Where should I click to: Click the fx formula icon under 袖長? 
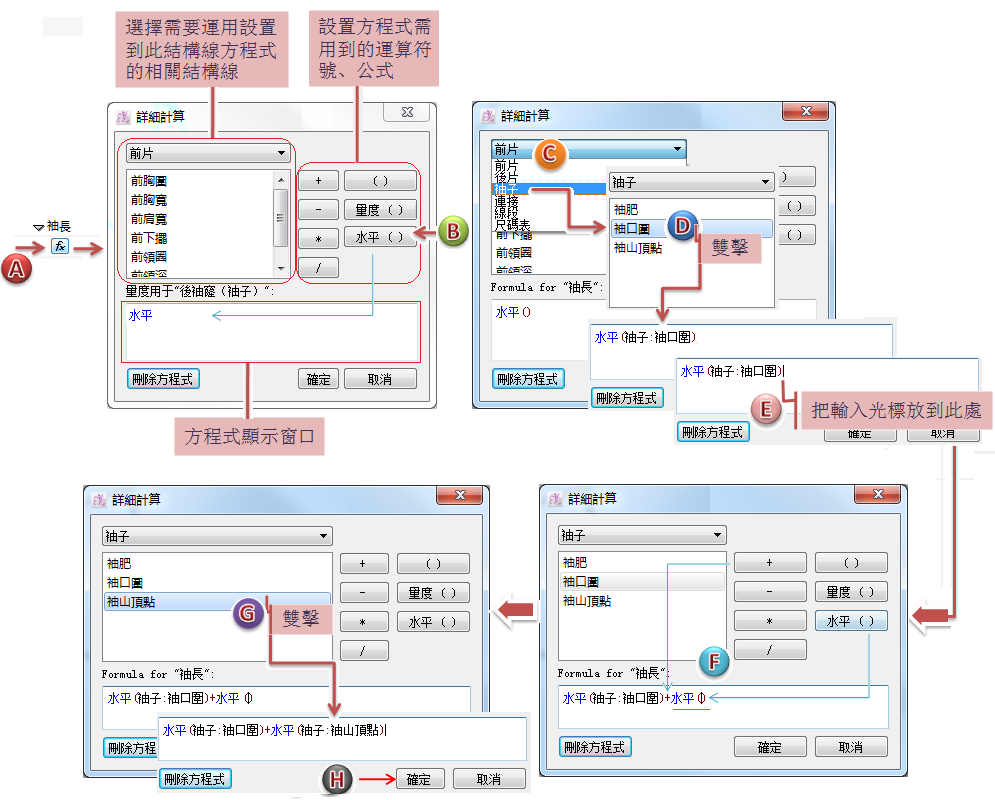[x=59, y=247]
